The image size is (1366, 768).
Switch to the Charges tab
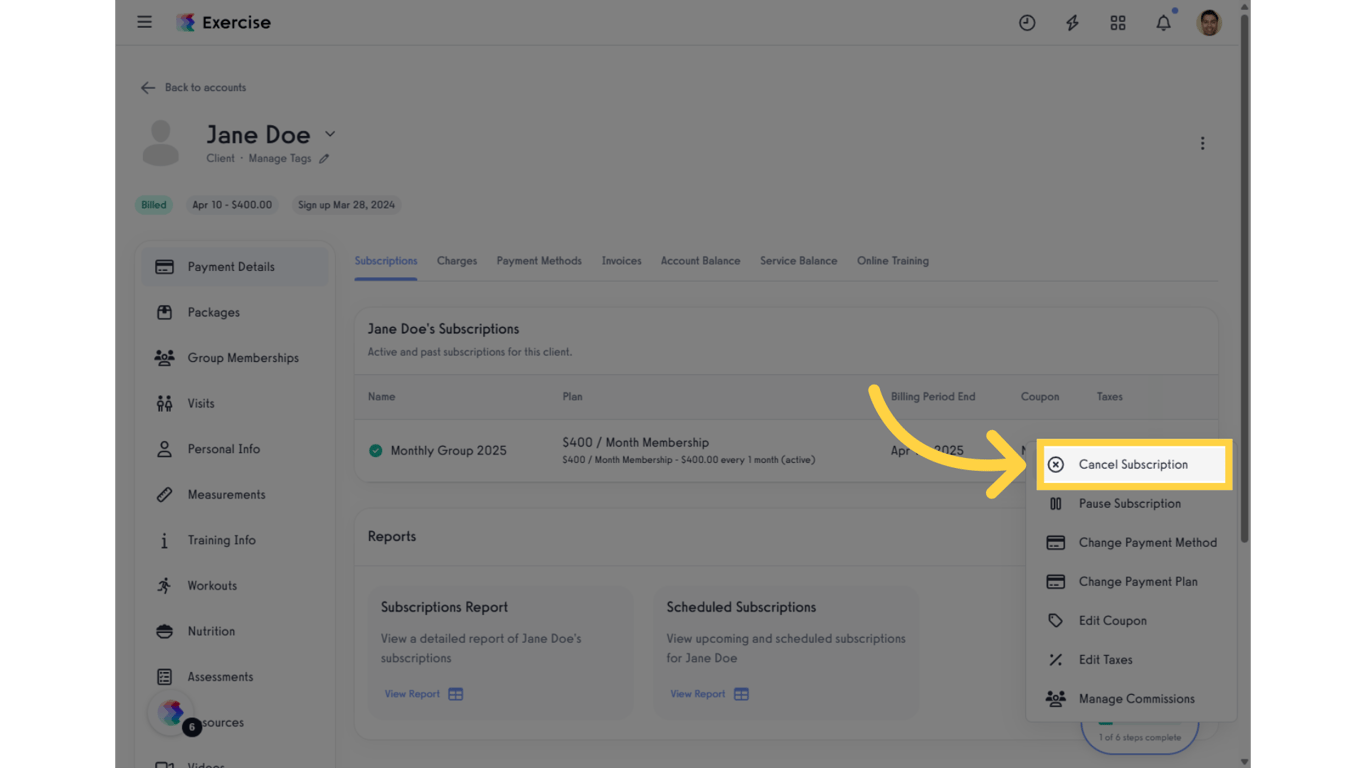click(x=457, y=260)
